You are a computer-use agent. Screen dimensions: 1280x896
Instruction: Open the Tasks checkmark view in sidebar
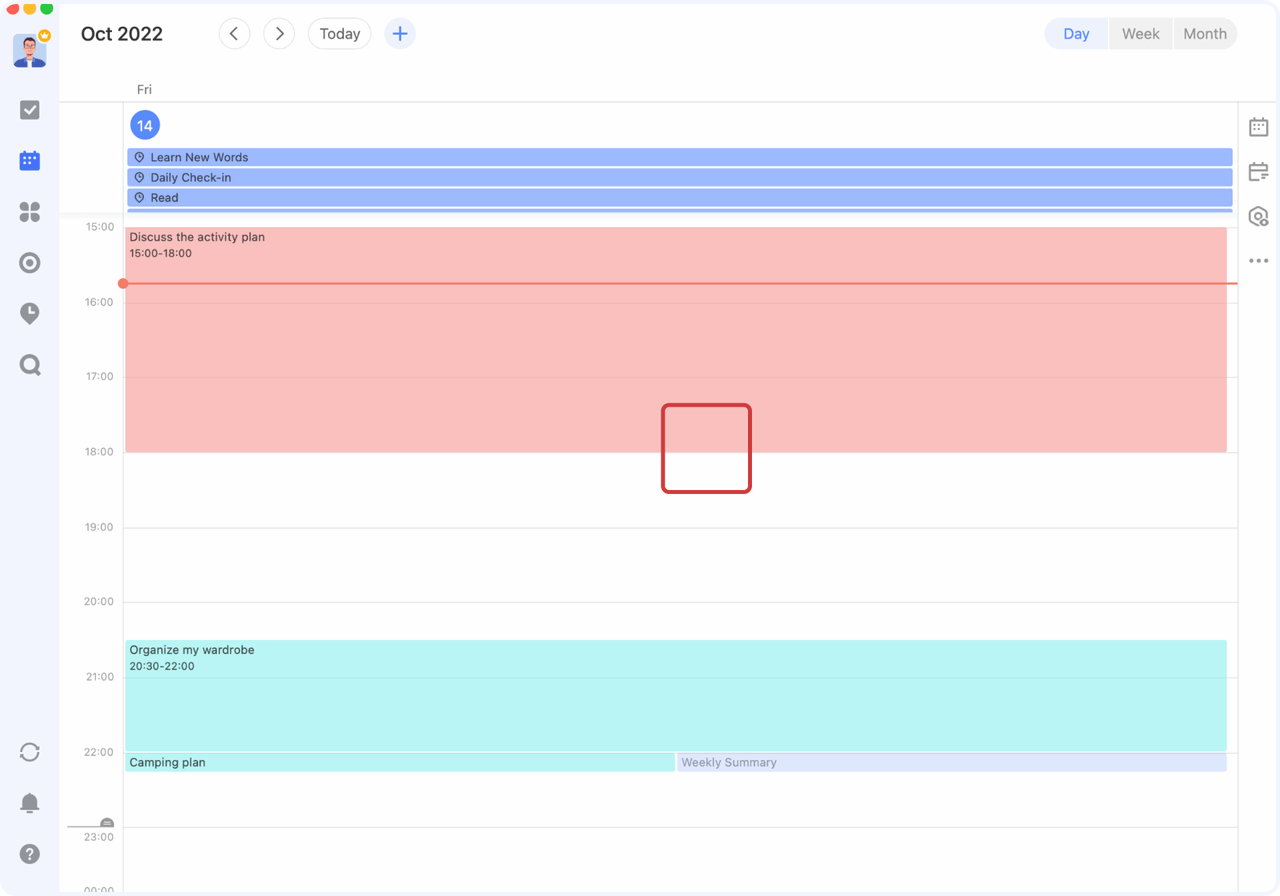pos(30,110)
